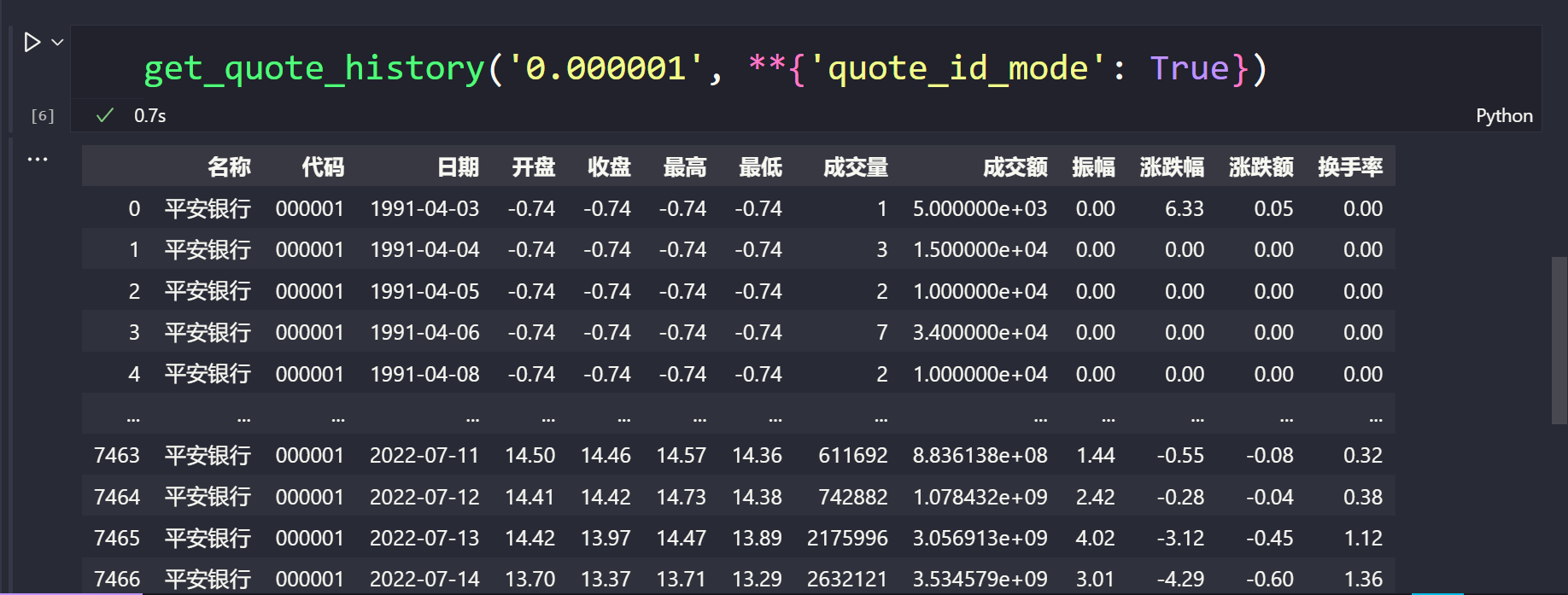Click row index 7465
1568x595 pixels.
coord(117,539)
